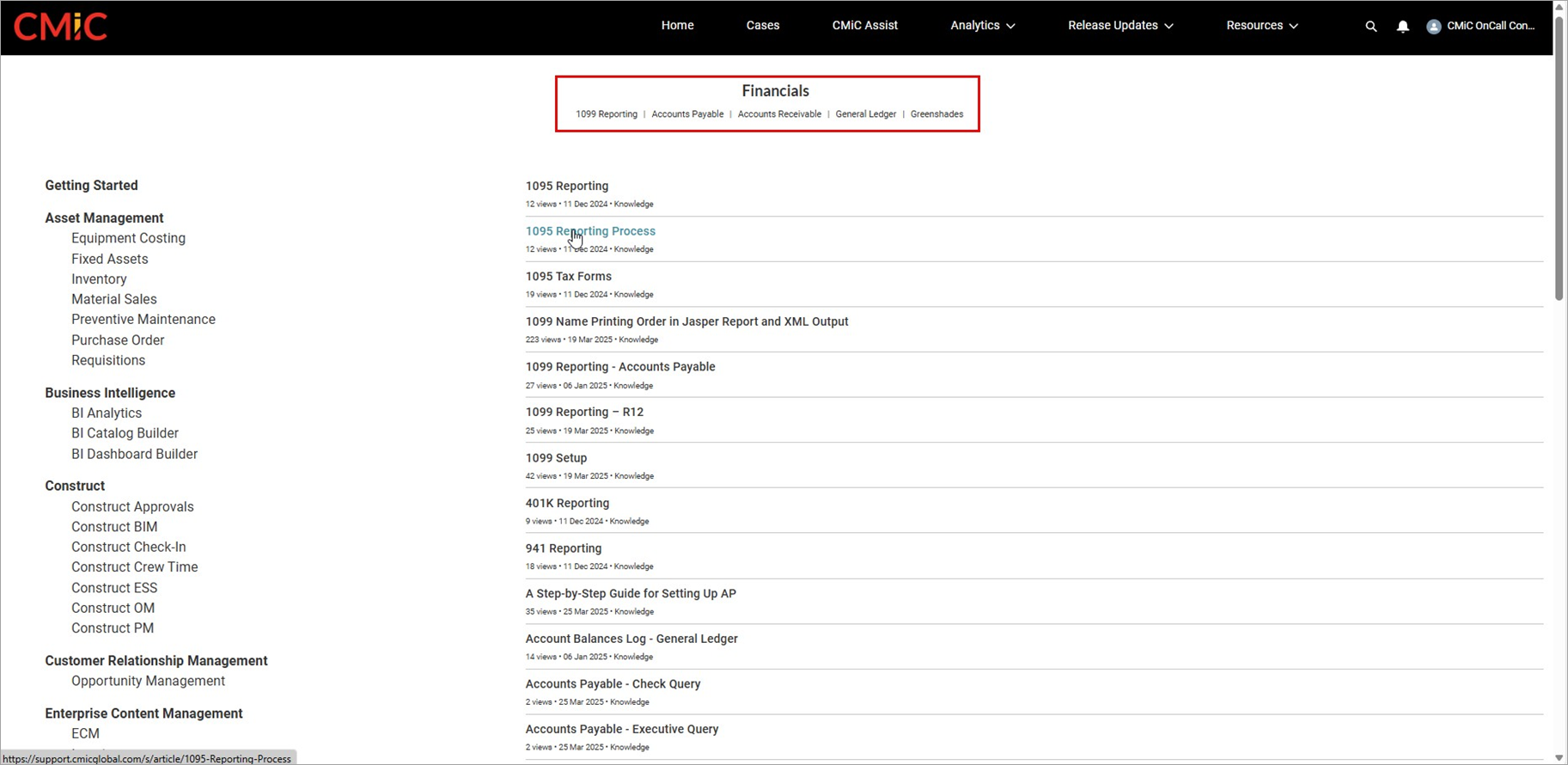The height and width of the screenshot is (765, 1568).
Task: Open Account Balances Log - General Ledger article
Action: (x=631, y=639)
